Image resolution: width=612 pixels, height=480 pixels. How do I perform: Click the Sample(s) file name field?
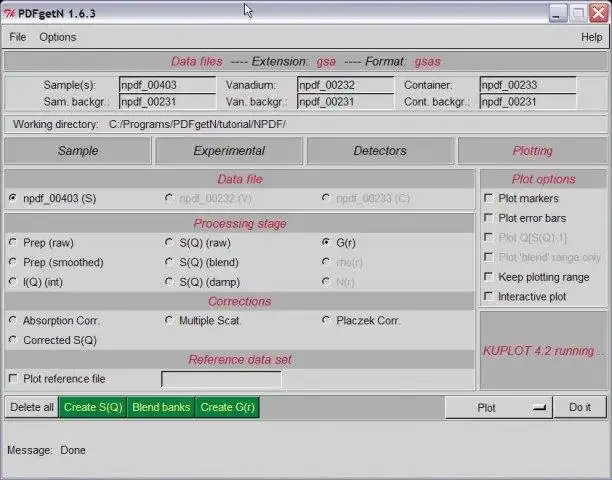[x=167, y=85]
